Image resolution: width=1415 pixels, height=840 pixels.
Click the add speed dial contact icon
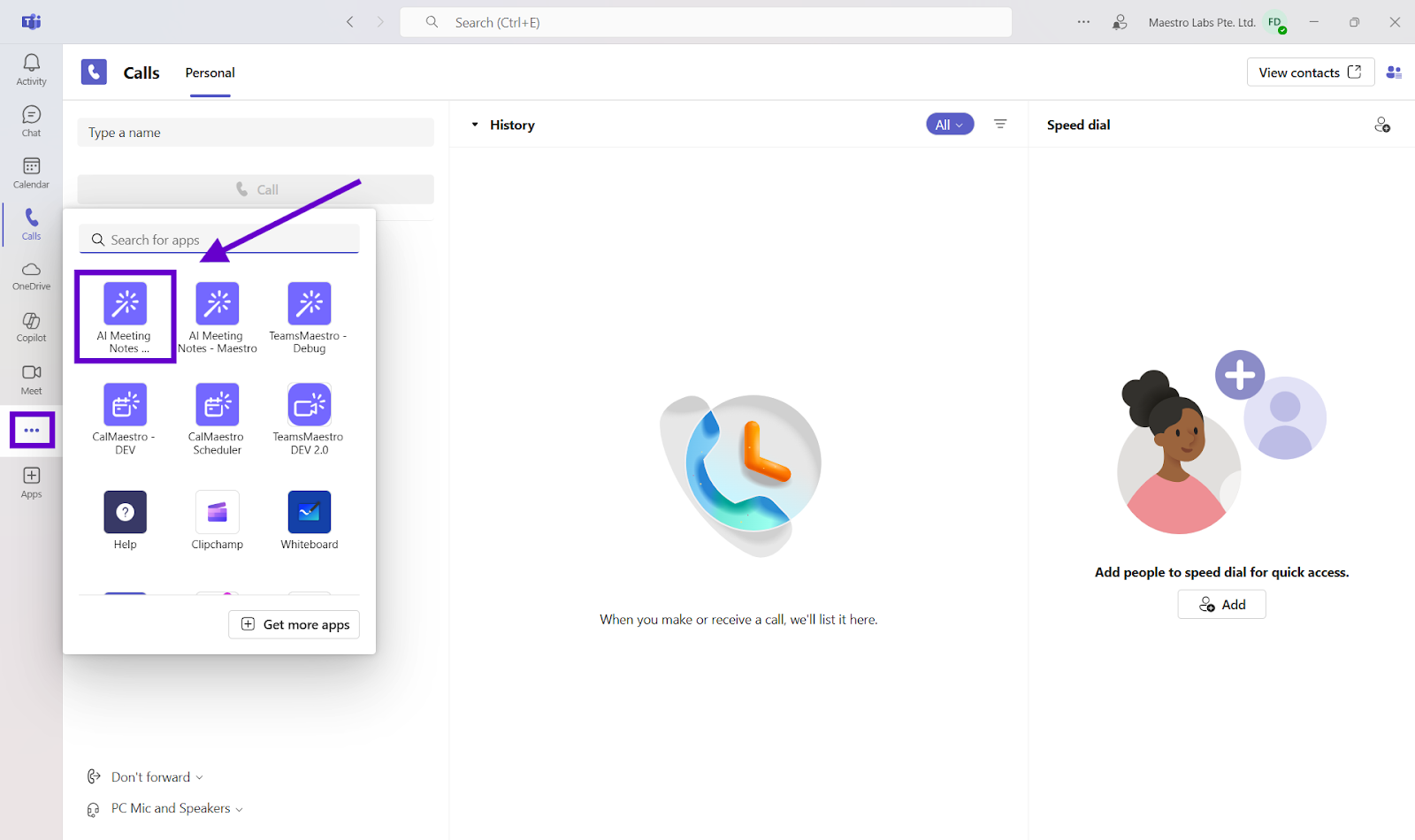[x=1382, y=125]
